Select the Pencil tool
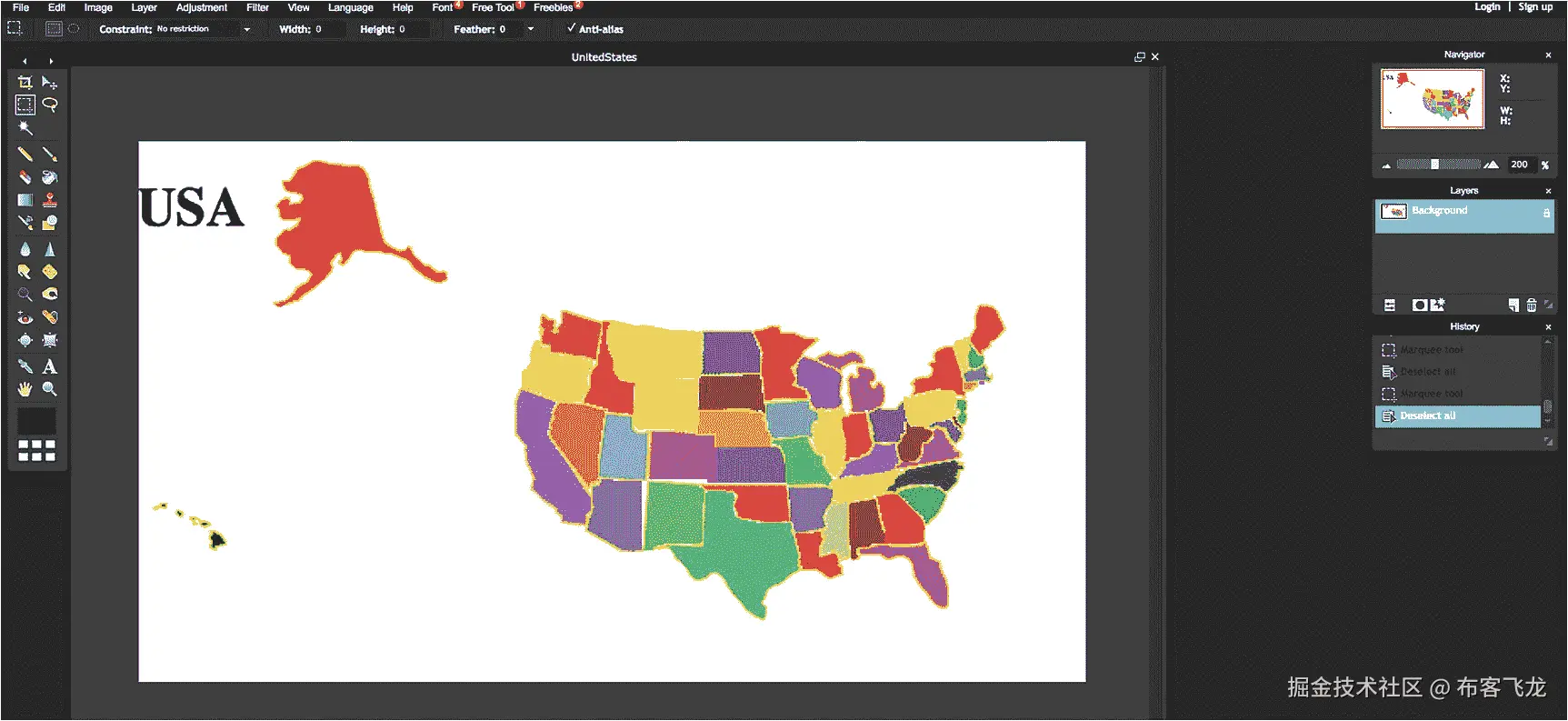1568x721 pixels. click(25, 154)
